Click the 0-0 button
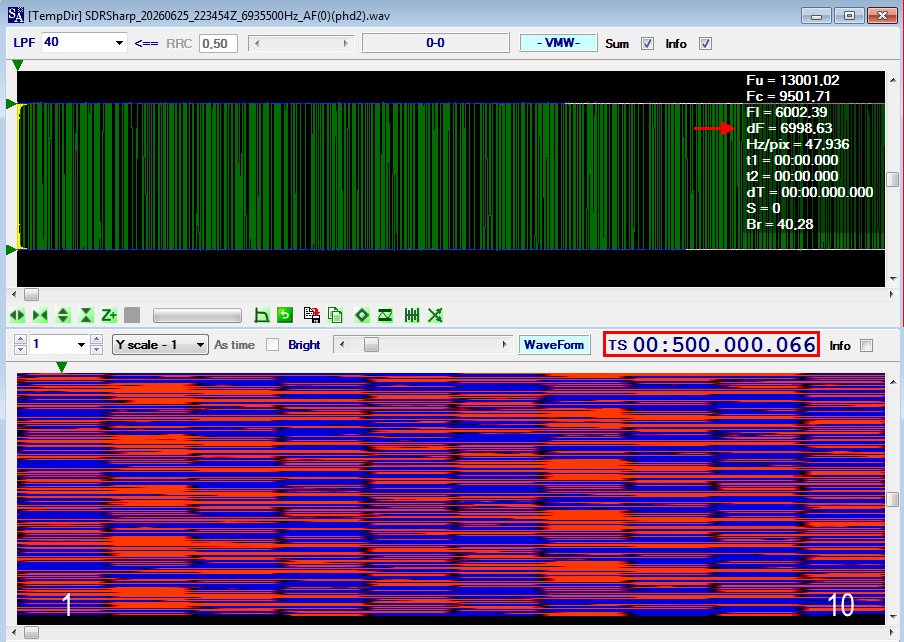Viewport: 904px width, 642px height. pos(435,43)
